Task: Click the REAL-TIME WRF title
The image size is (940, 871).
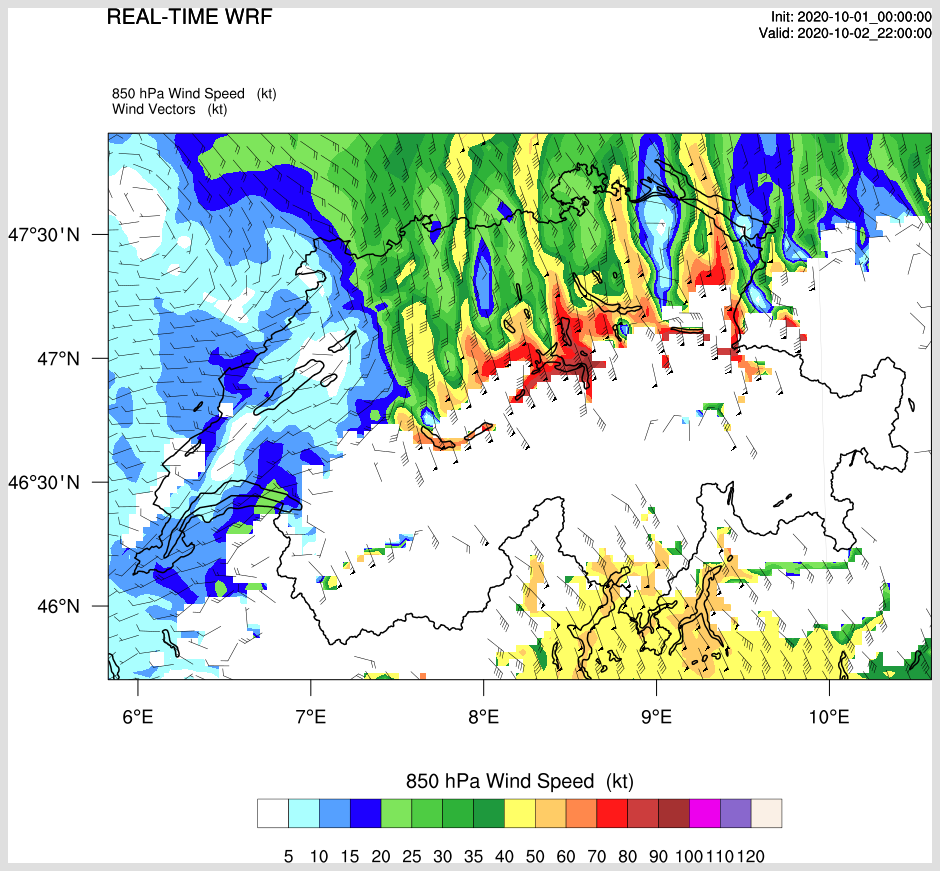Action: [x=189, y=17]
